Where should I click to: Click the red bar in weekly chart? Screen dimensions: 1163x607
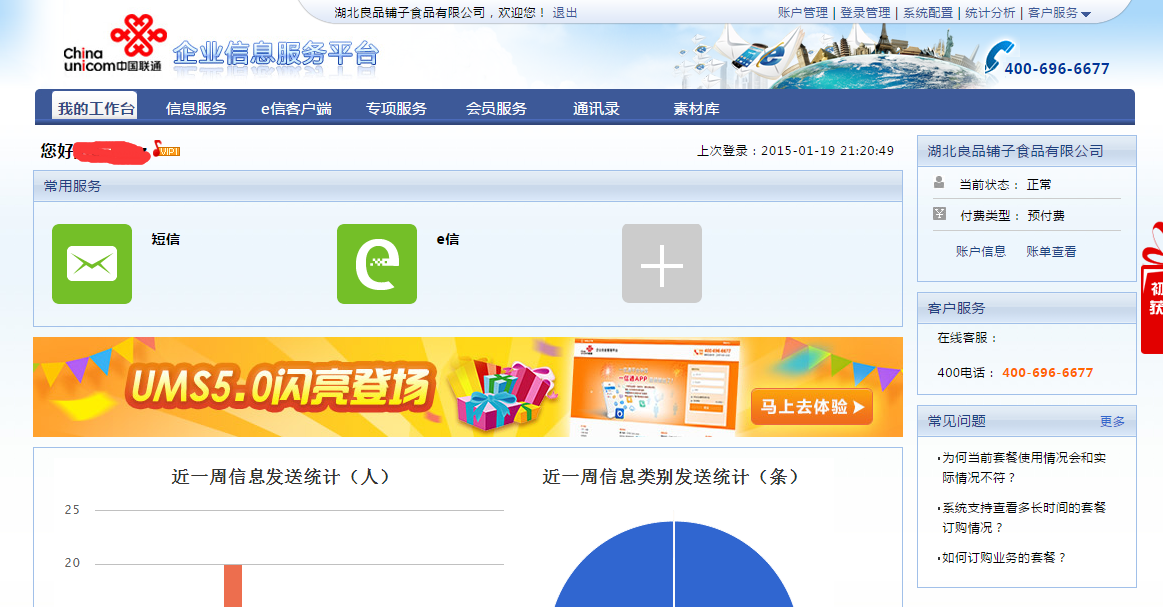point(233,585)
